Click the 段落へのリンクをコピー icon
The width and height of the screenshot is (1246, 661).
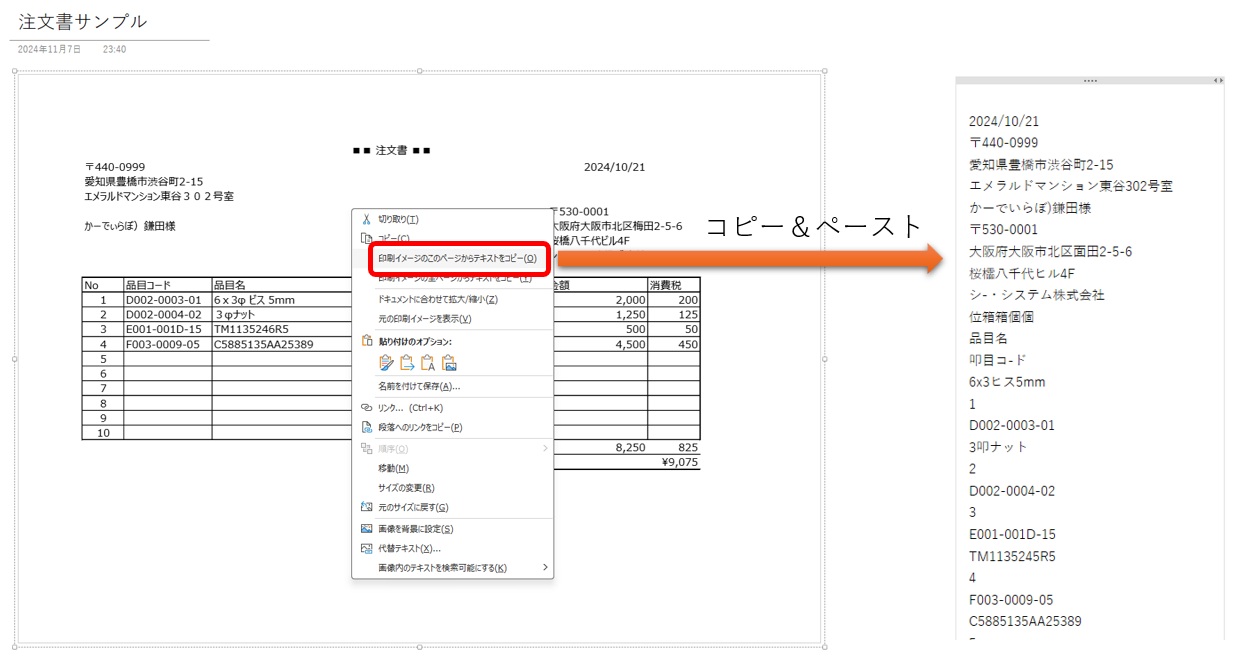pos(366,428)
